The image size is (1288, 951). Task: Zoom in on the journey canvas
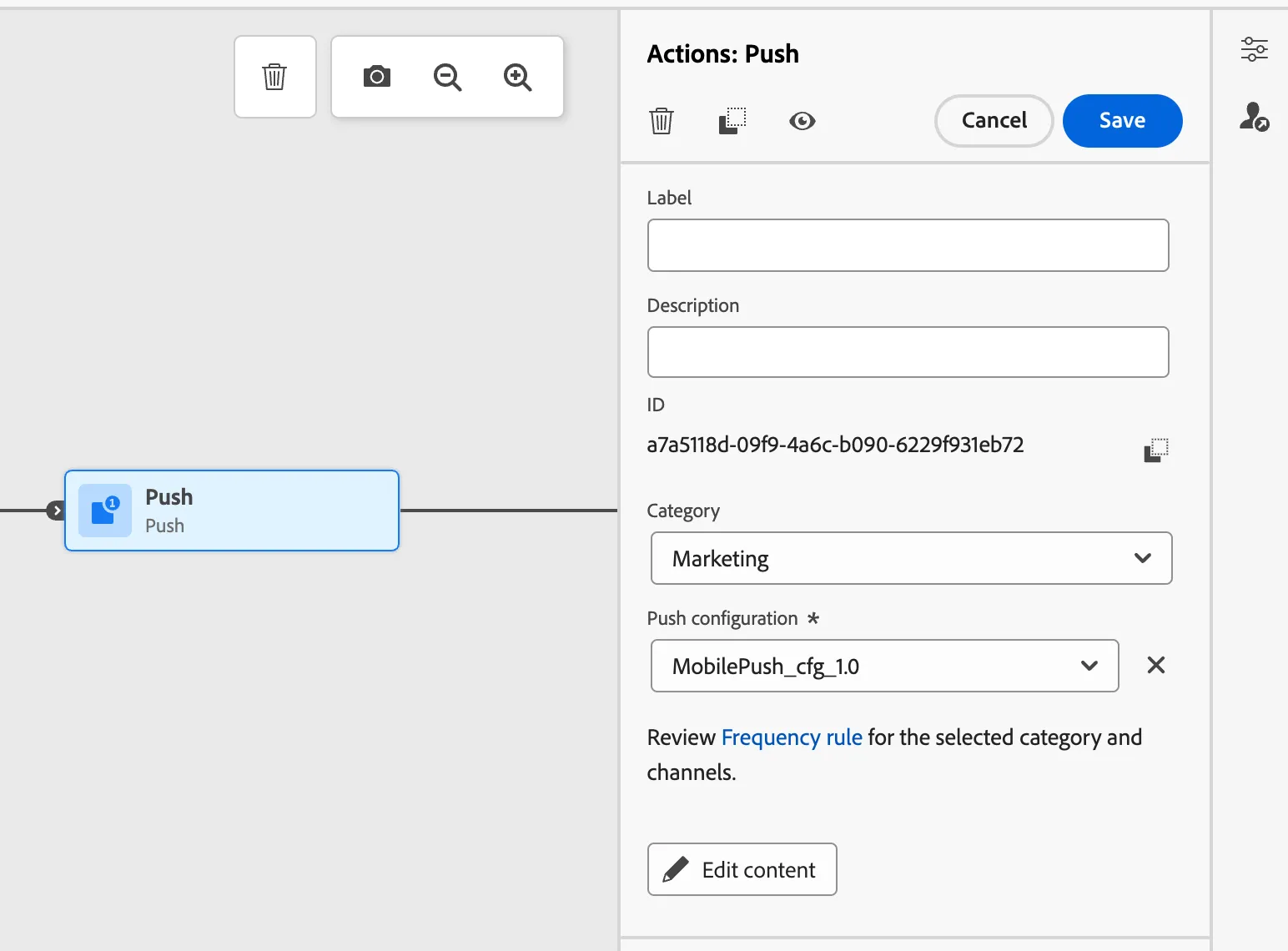click(x=518, y=78)
